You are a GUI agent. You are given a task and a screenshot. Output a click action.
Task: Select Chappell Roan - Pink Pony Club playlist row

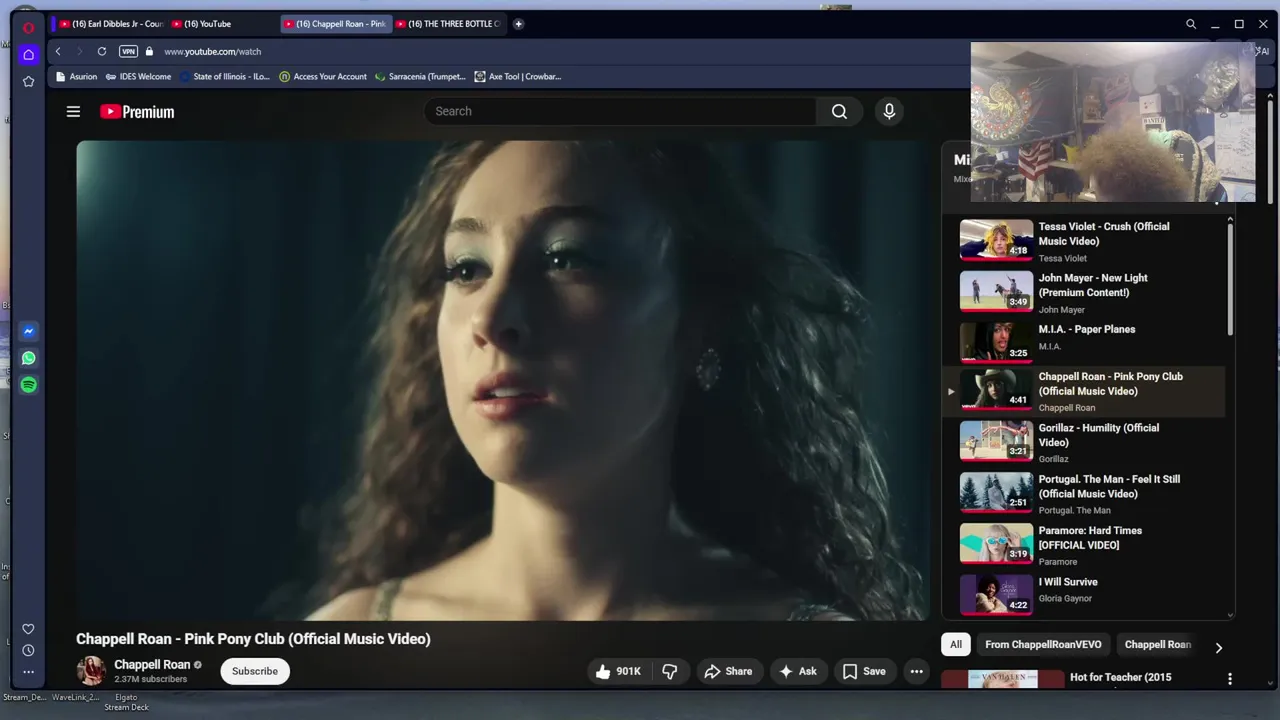(1085, 391)
